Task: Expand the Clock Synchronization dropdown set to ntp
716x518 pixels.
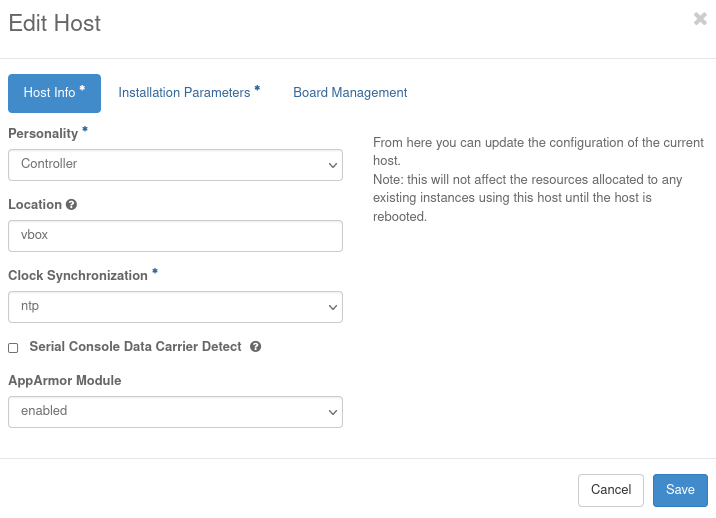Action: point(175,307)
